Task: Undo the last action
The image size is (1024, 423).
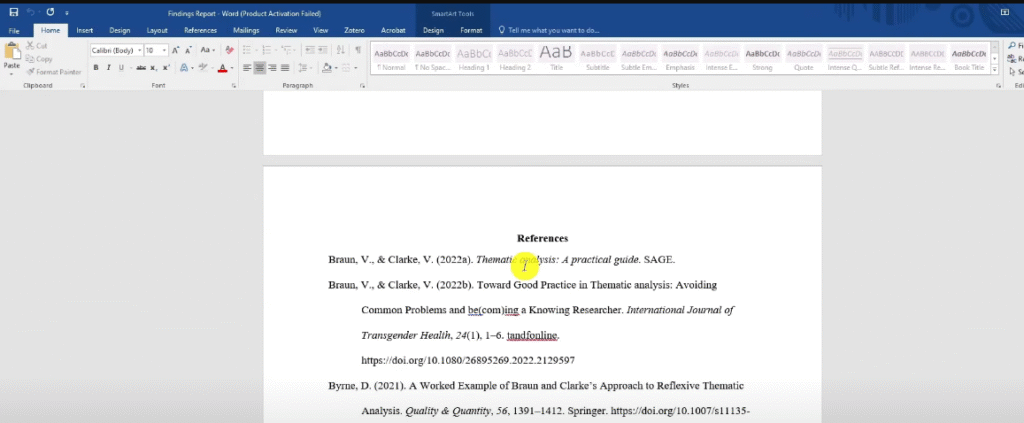Action: 31,12
